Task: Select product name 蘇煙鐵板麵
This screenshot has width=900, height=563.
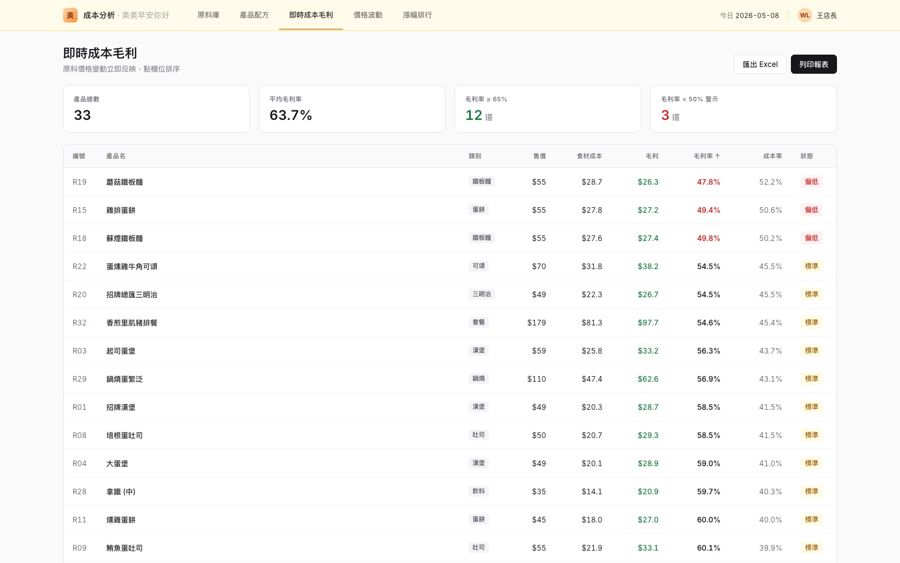Action: pyautogui.click(x=125, y=238)
